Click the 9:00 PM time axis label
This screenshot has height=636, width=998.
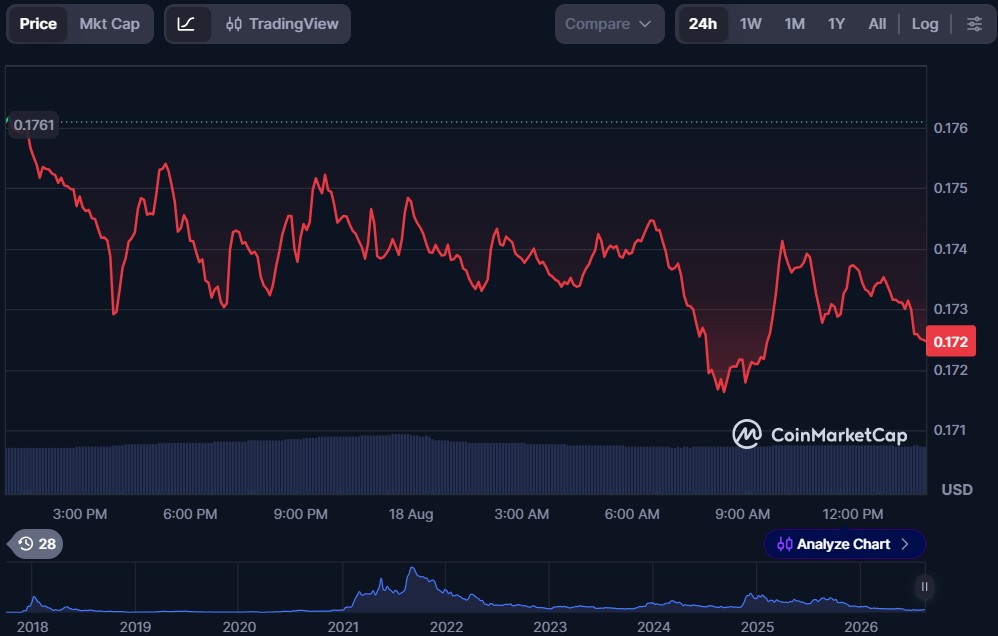click(300, 514)
